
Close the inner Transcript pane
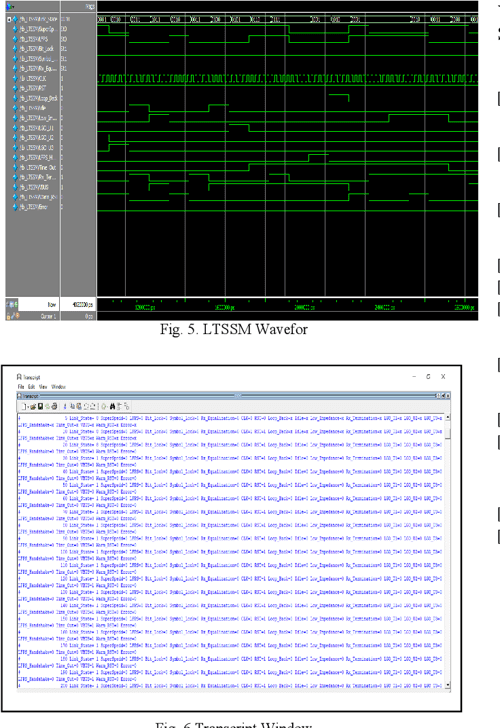(448, 396)
